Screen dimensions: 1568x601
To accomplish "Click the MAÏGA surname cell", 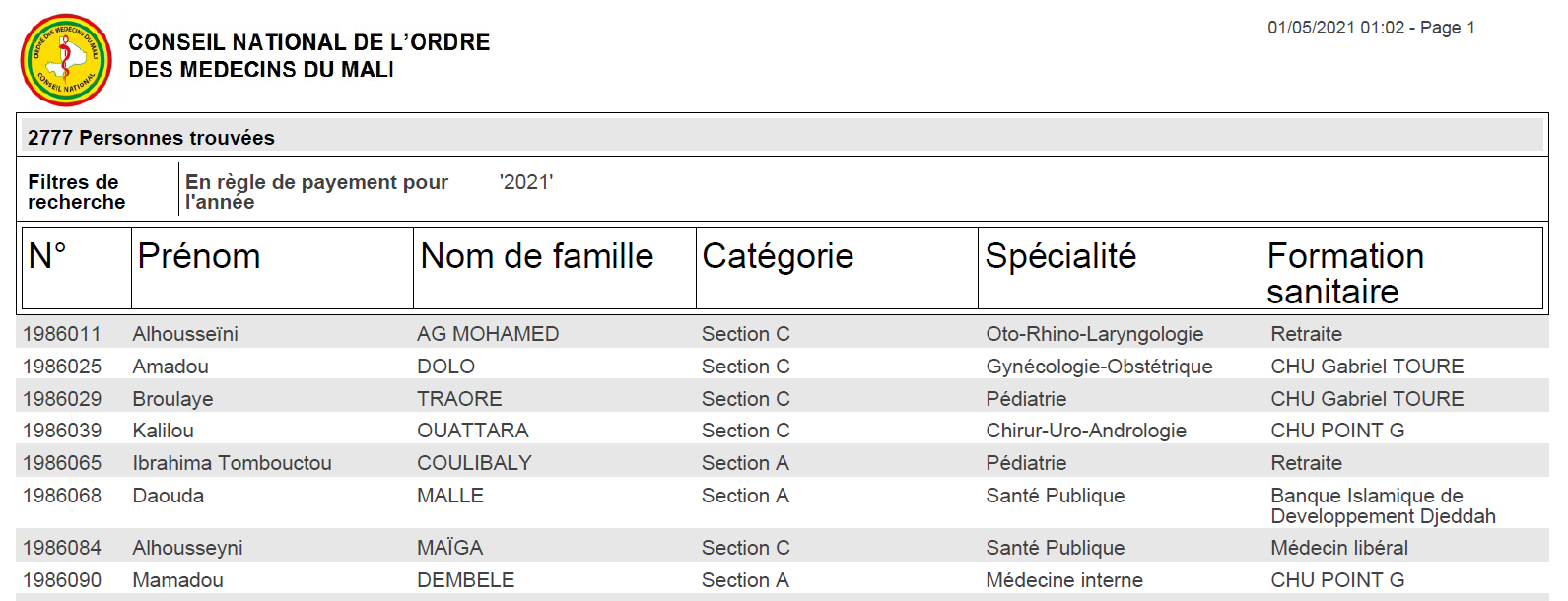I will coord(449,548).
